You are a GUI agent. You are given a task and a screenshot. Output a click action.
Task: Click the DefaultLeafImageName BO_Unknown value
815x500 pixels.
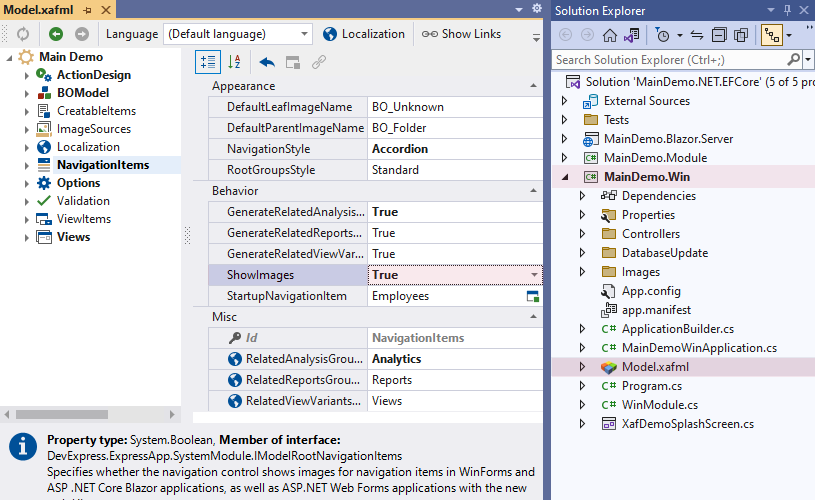click(x=454, y=107)
